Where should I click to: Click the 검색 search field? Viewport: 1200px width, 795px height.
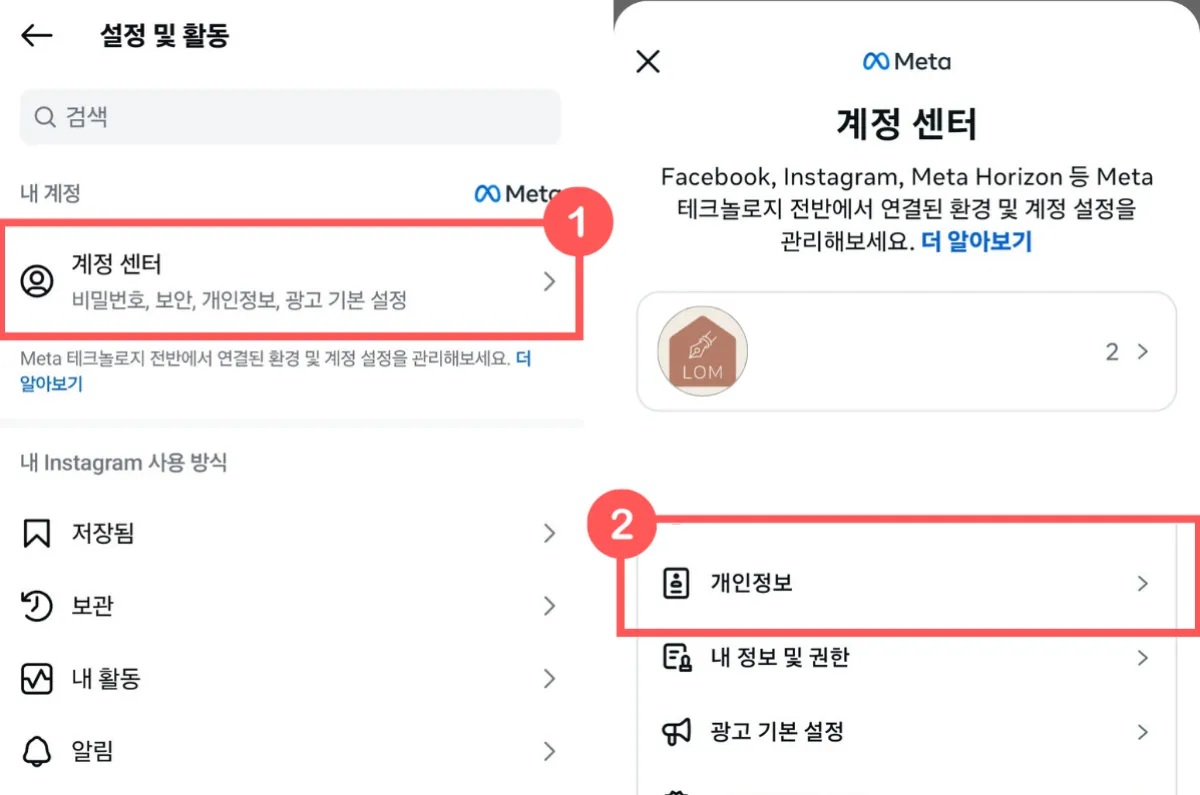290,117
